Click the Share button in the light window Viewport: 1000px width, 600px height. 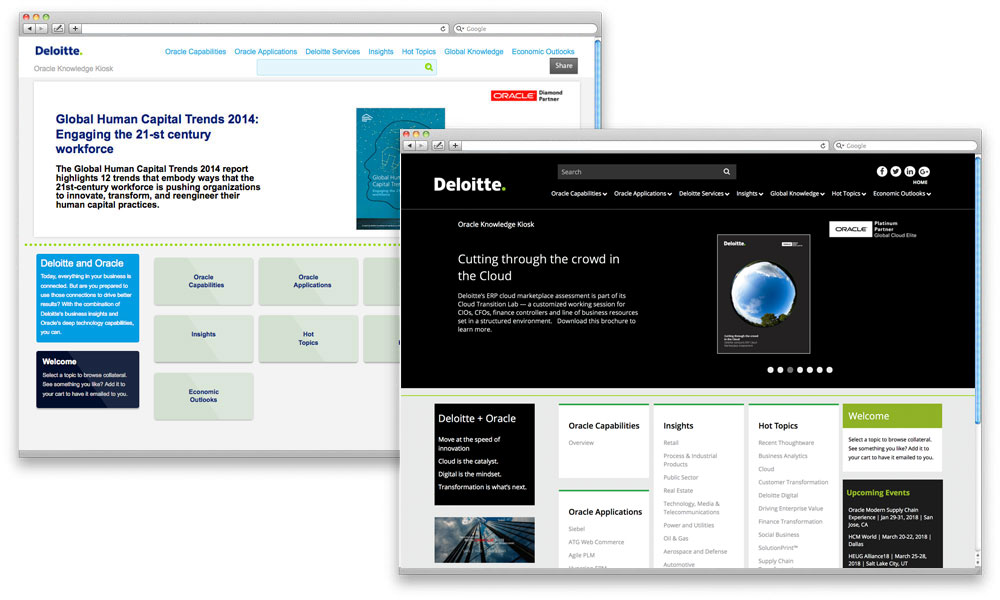564,66
